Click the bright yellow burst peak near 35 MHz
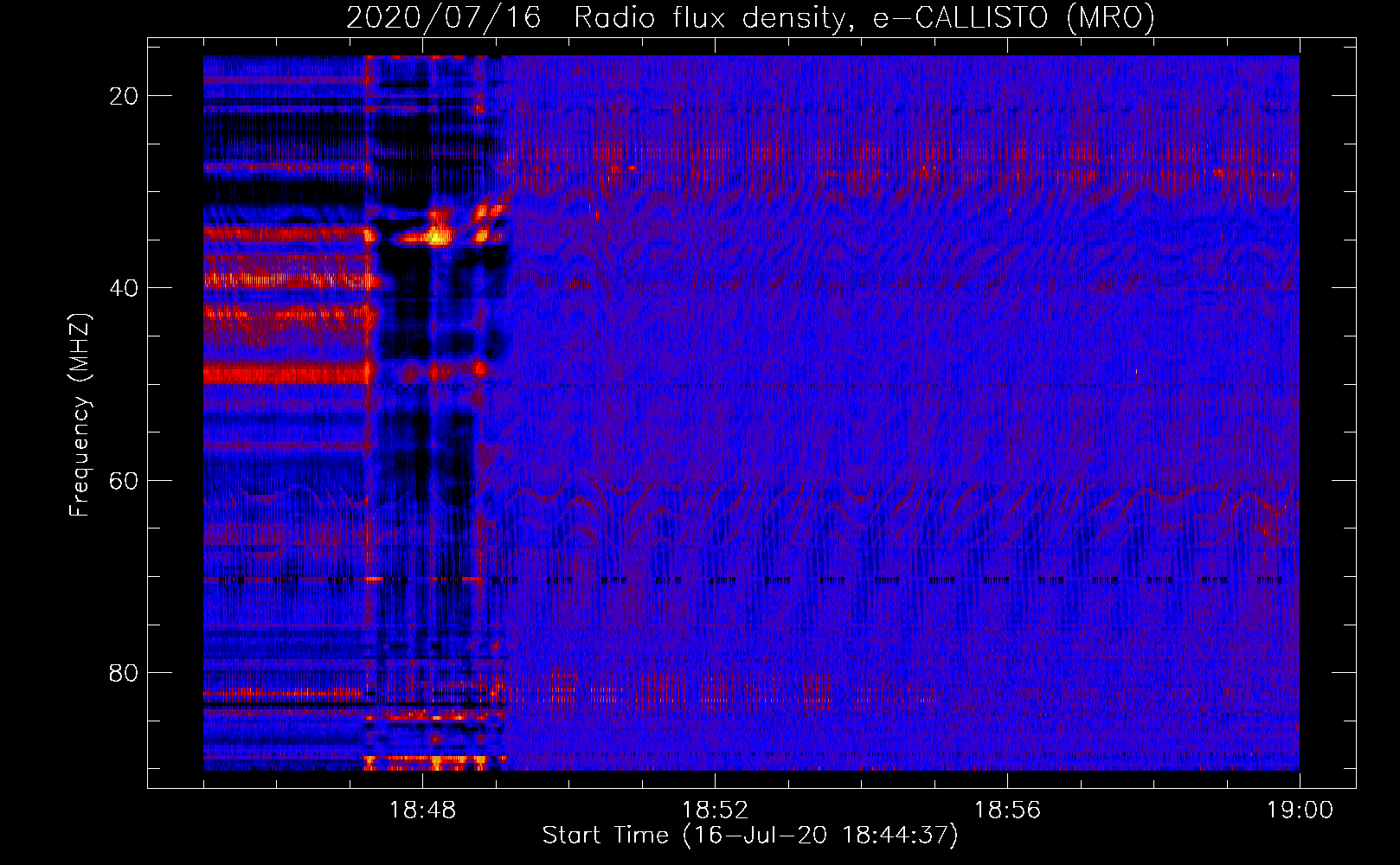This screenshot has height=865, width=1400. coord(439,235)
